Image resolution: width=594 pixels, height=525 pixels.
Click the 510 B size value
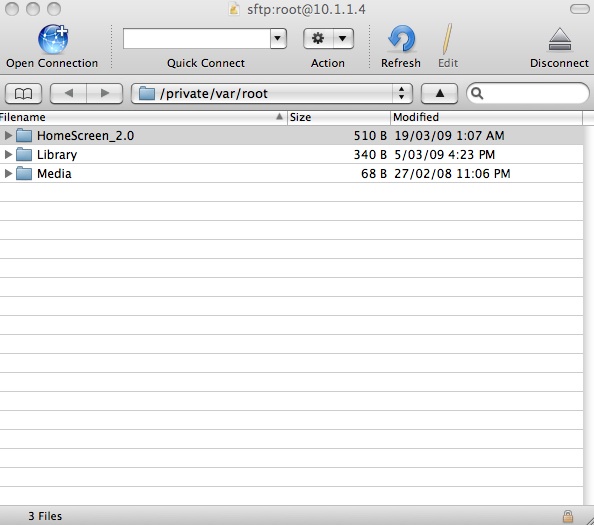[x=370, y=136]
